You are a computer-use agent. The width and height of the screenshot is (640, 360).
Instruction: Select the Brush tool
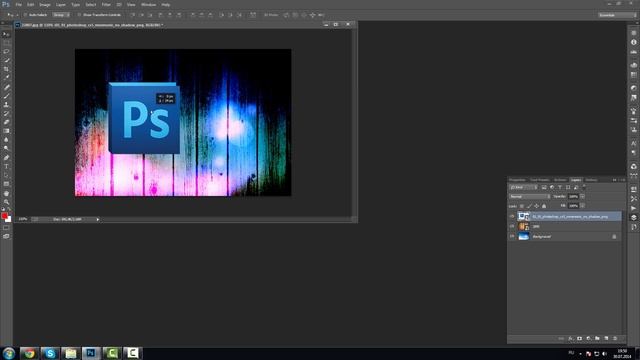tap(6, 96)
